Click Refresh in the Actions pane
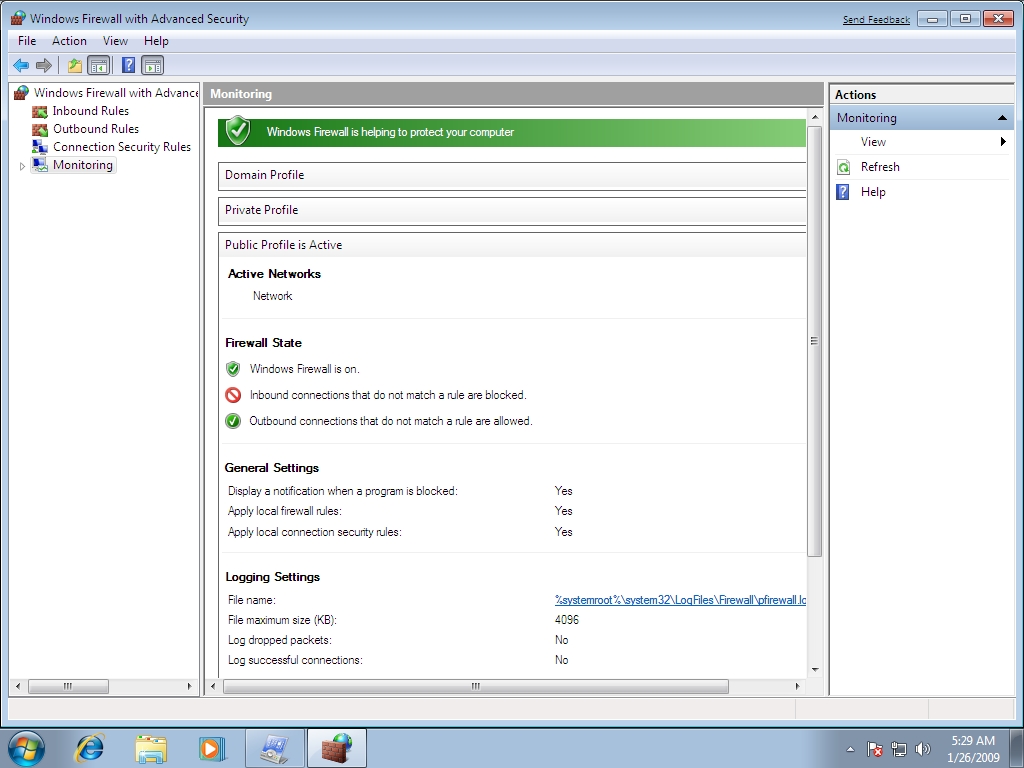 pyautogui.click(x=880, y=167)
